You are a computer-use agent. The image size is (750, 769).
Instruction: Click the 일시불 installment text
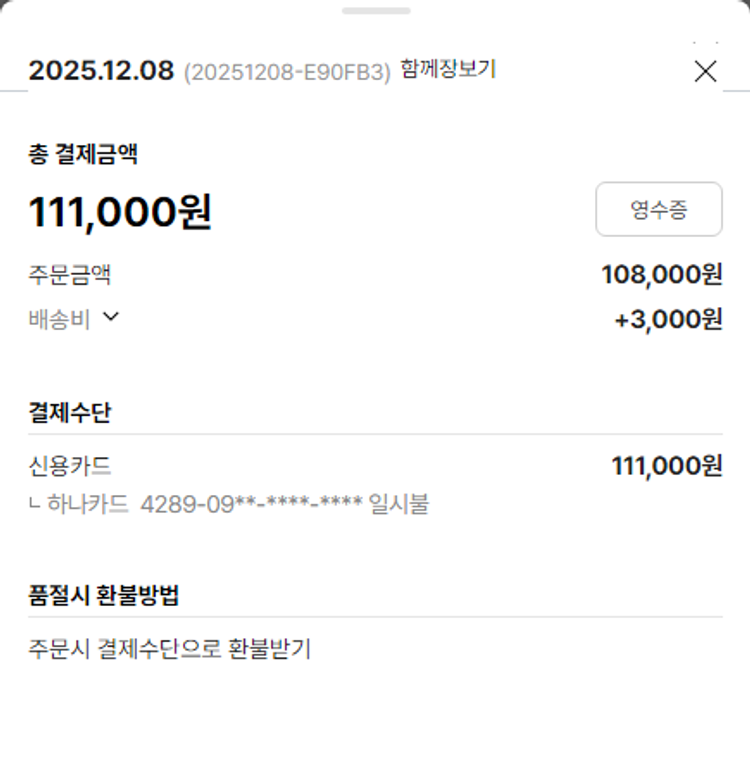tap(399, 504)
